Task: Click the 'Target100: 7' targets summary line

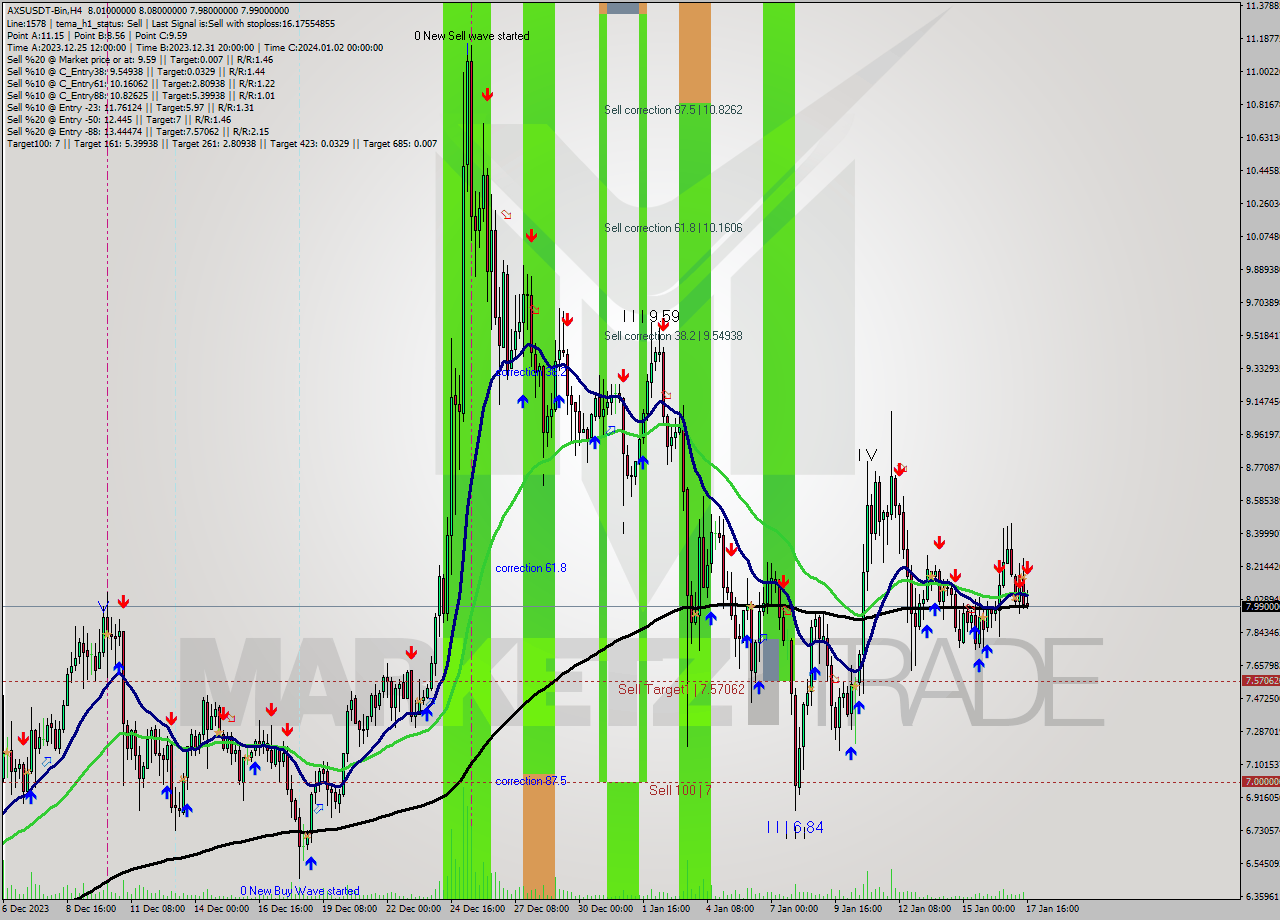Action: coord(222,143)
